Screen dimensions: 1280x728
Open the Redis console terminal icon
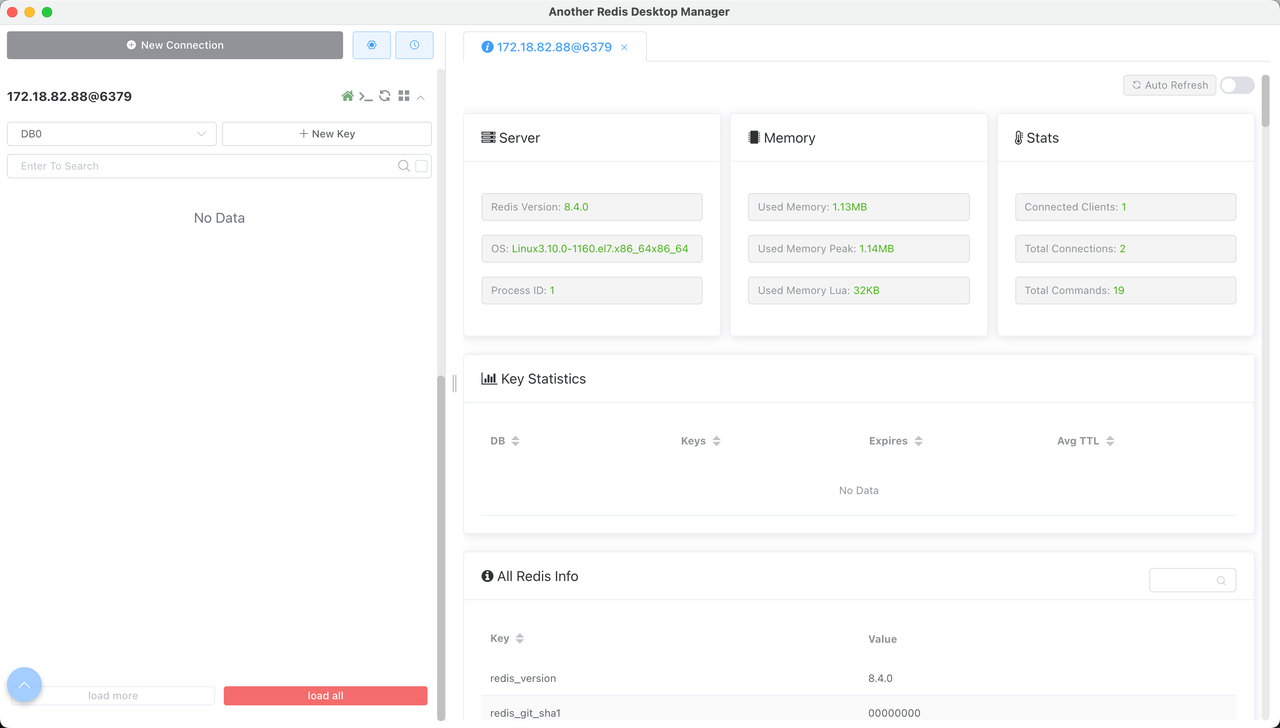click(x=366, y=97)
